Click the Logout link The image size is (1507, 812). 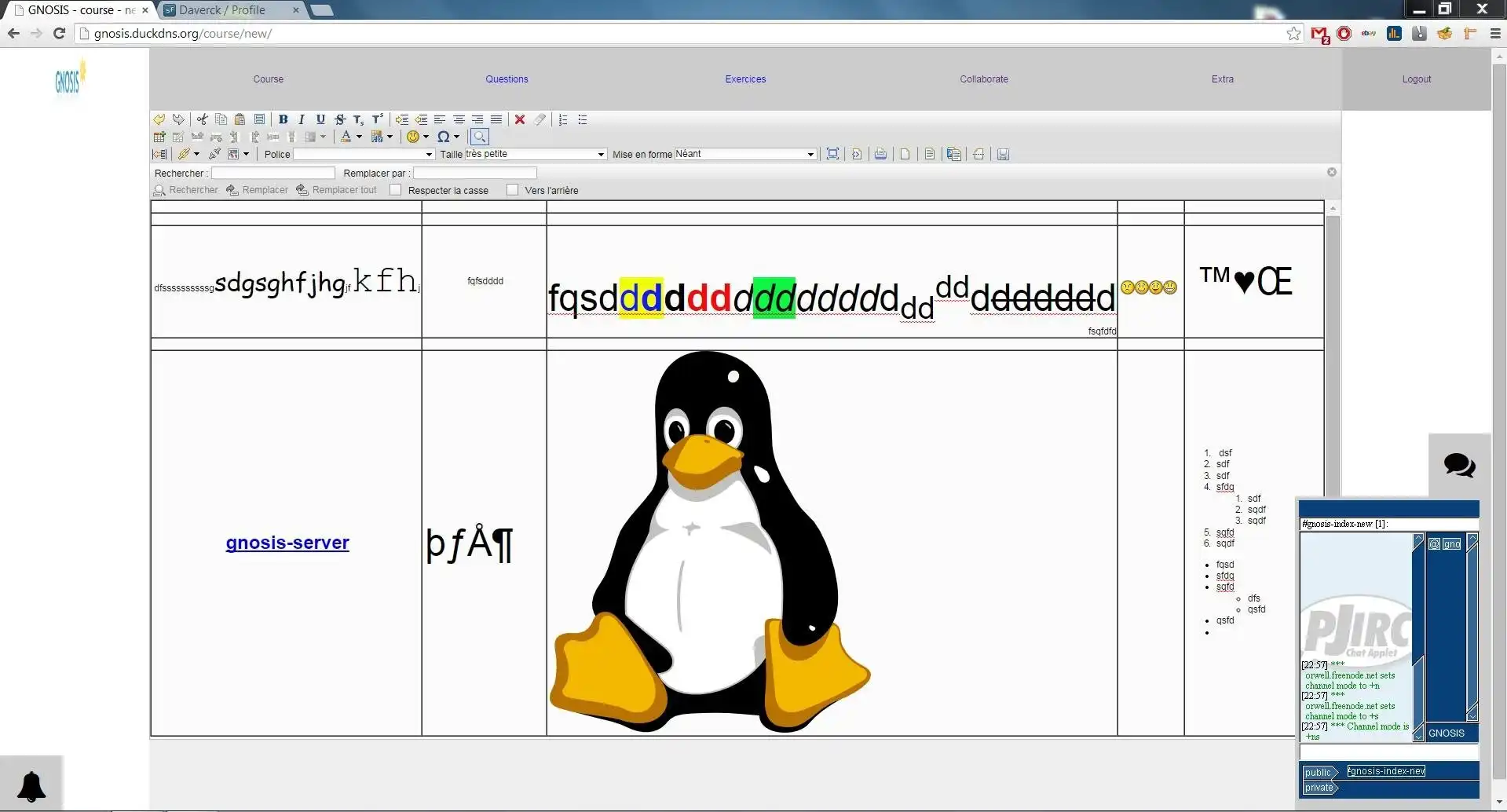click(x=1417, y=79)
